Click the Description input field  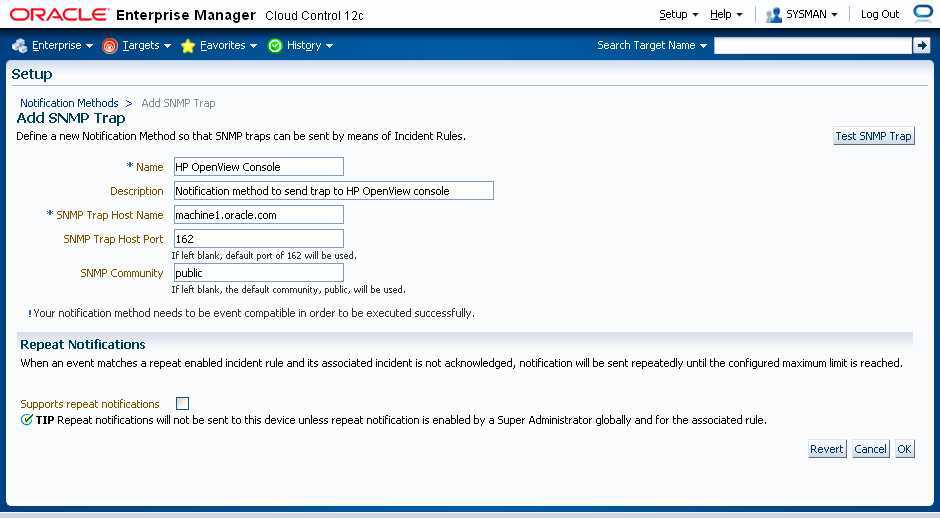point(333,191)
